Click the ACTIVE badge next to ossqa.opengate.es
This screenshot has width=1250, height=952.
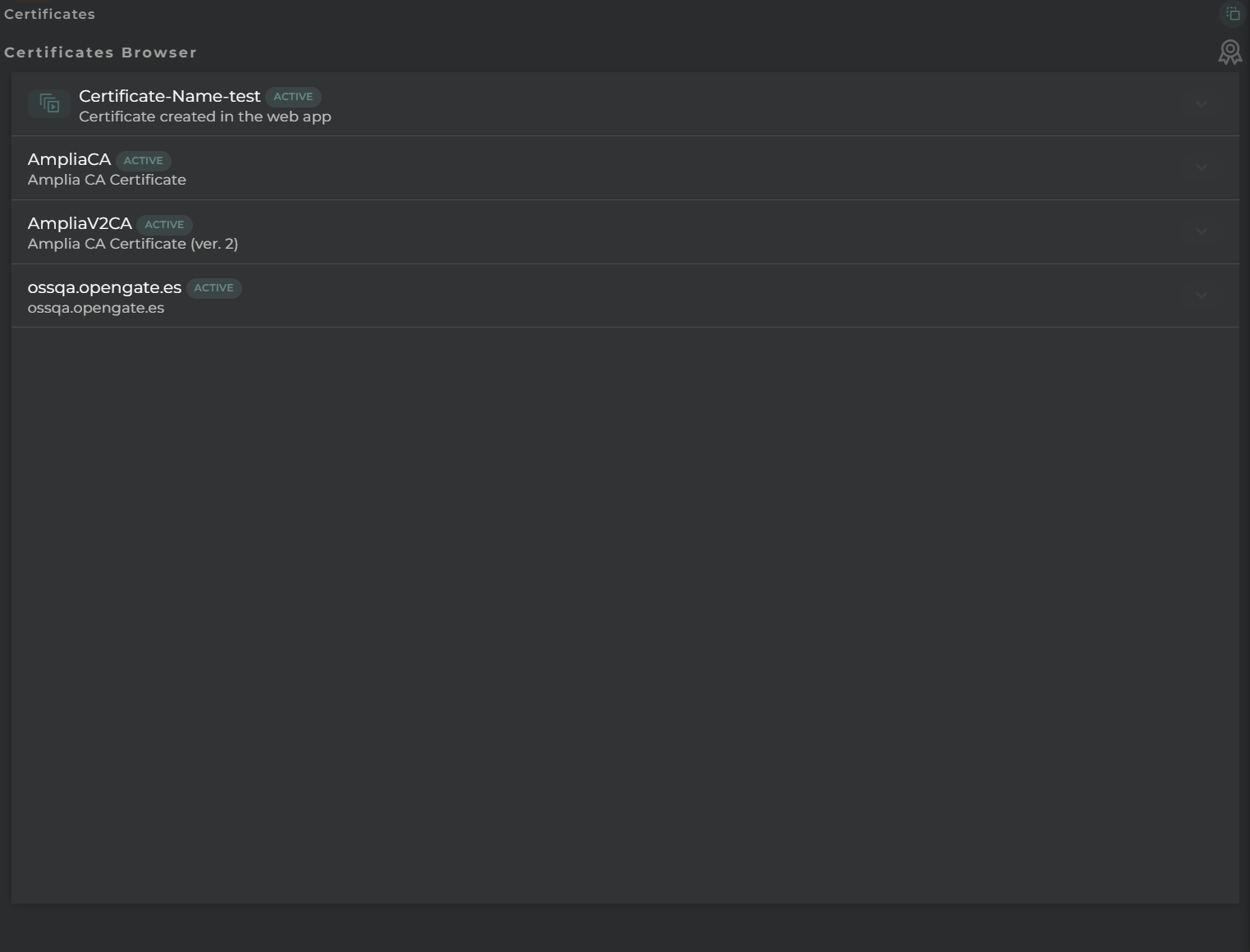[213, 288]
